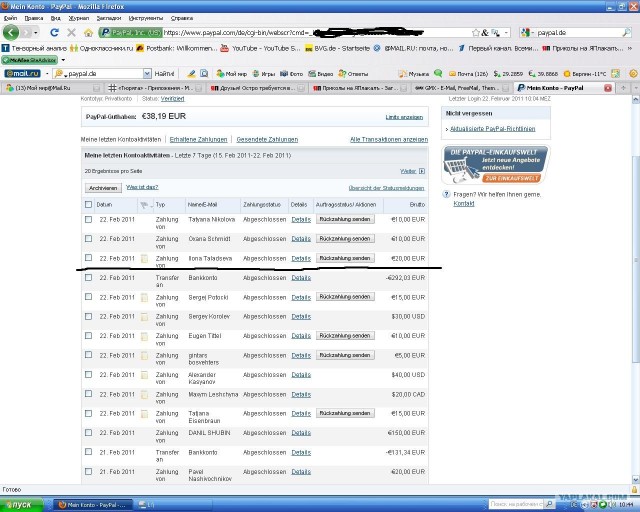Expand the address bar URL dropdown arrow
Screen dimensions: 640x512
pyautogui.click(x=507, y=32)
